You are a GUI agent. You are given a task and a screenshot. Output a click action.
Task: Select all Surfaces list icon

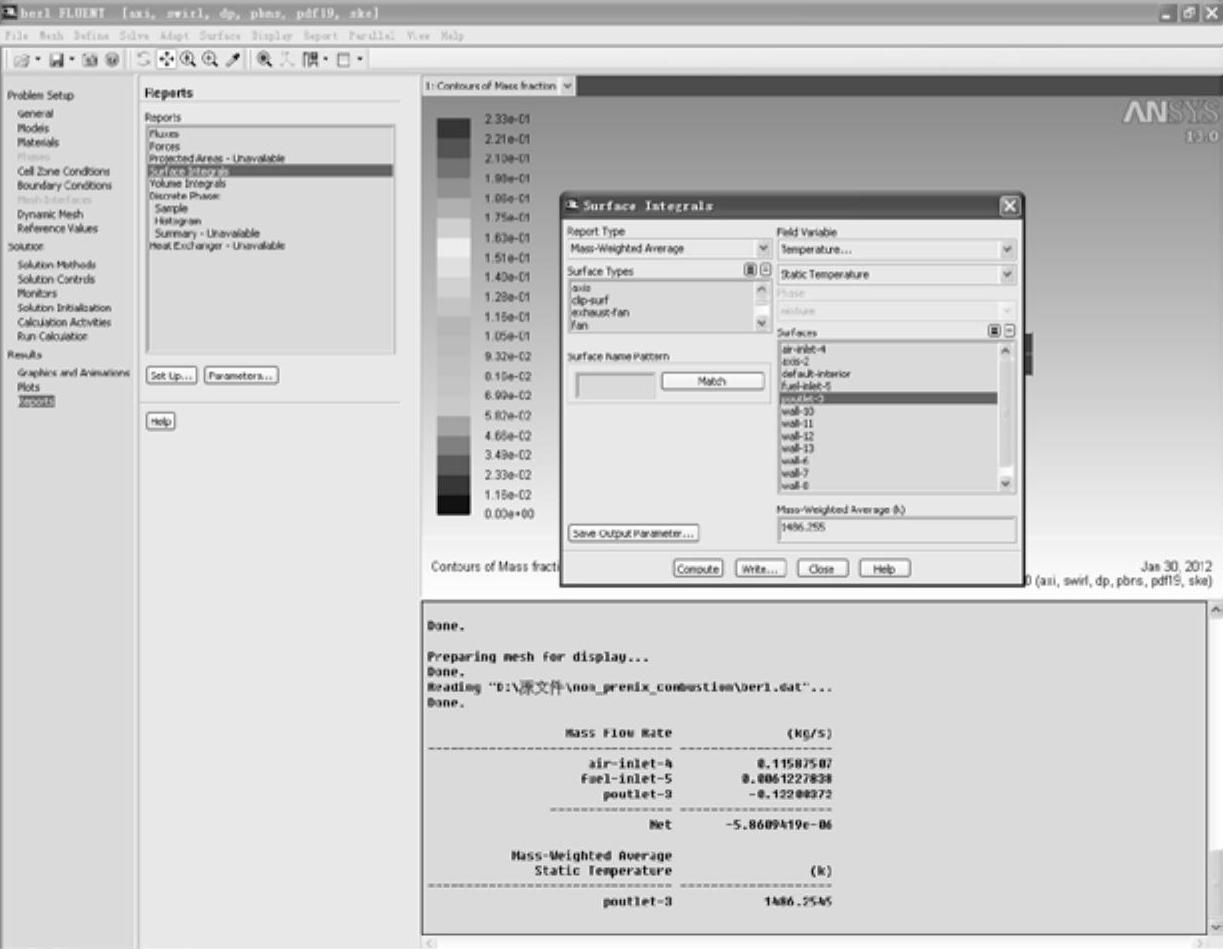pyautogui.click(x=995, y=331)
